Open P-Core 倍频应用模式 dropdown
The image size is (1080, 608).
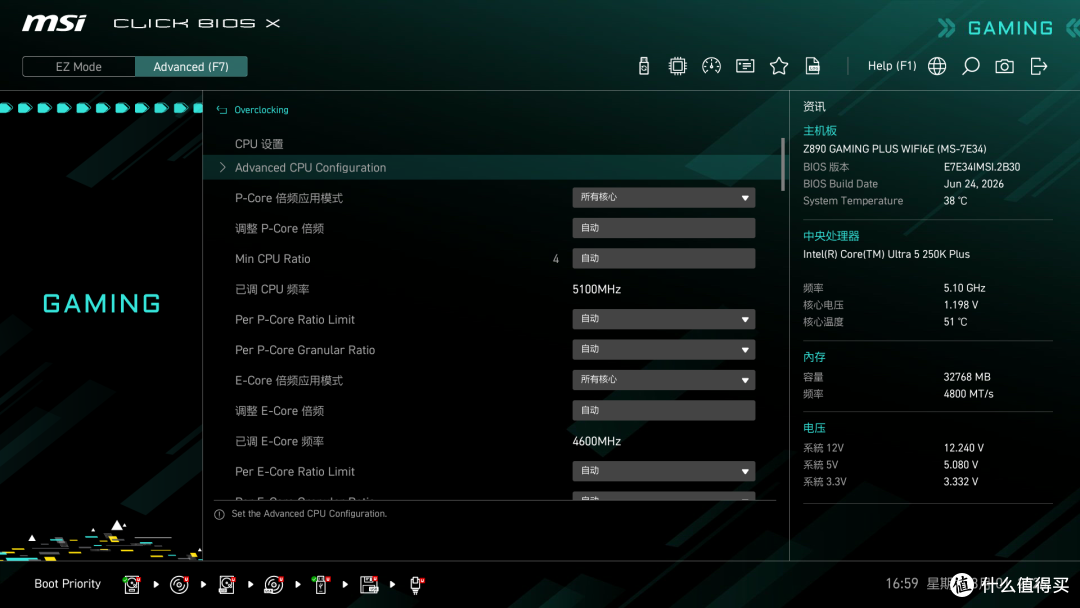663,198
